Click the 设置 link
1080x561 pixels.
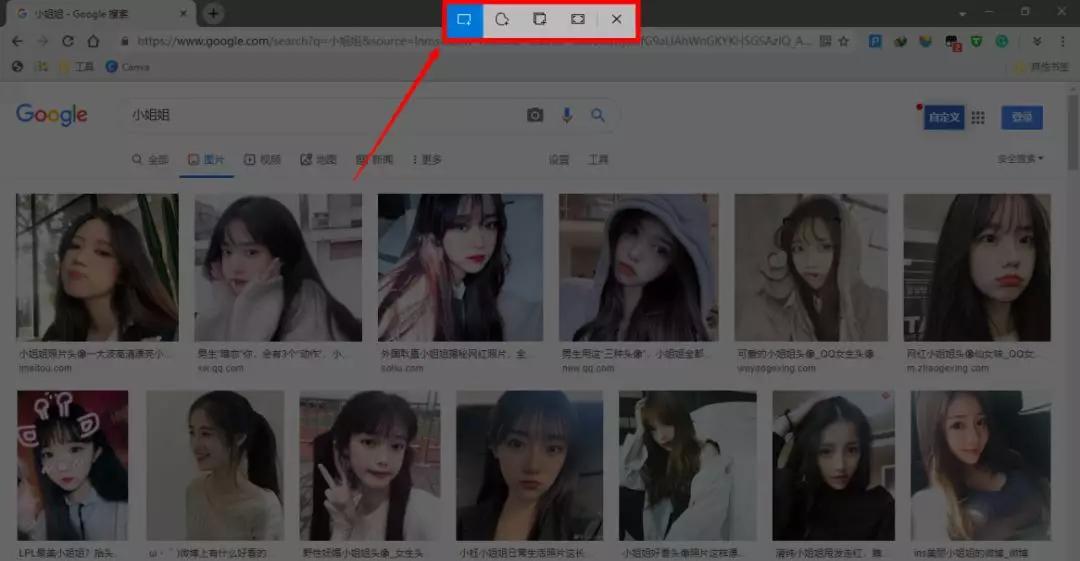pyautogui.click(x=558, y=160)
